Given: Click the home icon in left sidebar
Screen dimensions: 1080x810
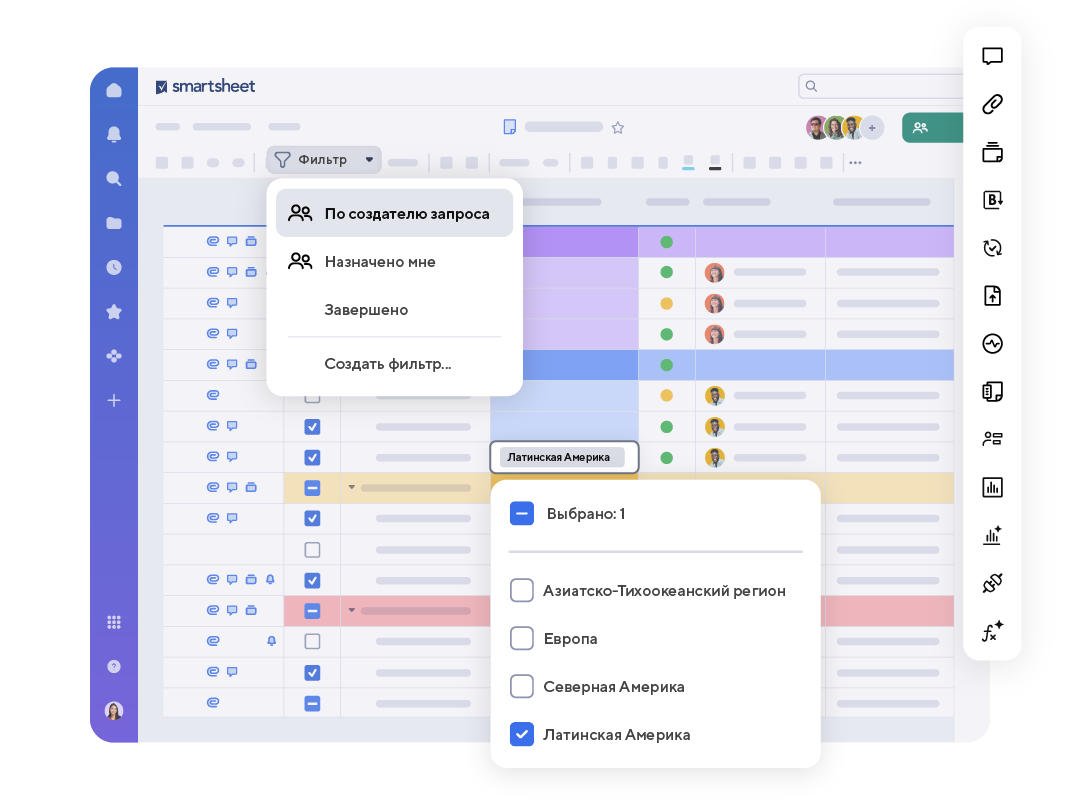Looking at the screenshot, I should [114, 91].
